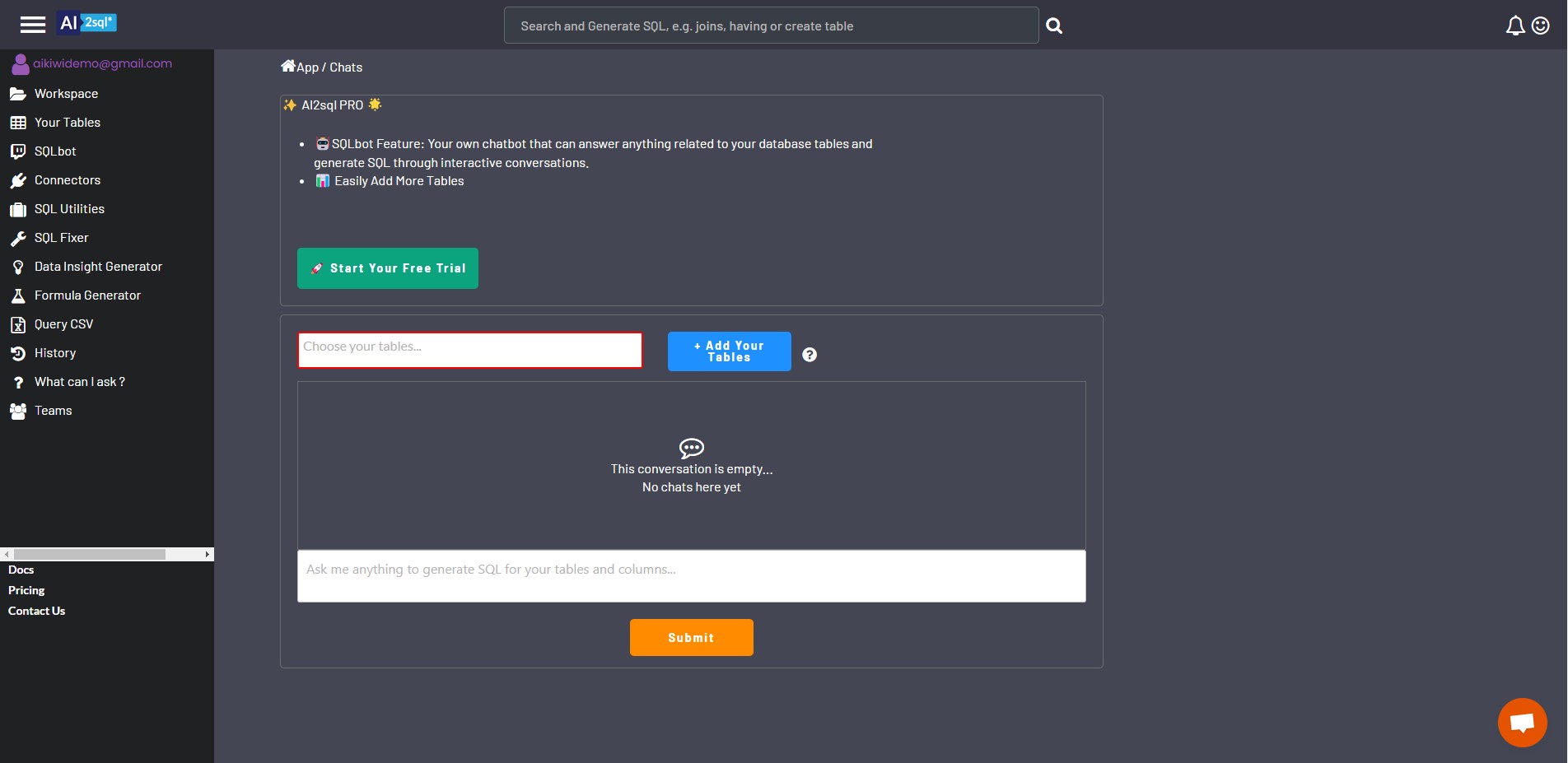Focus the Search and Generate SQL field

(x=772, y=26)
